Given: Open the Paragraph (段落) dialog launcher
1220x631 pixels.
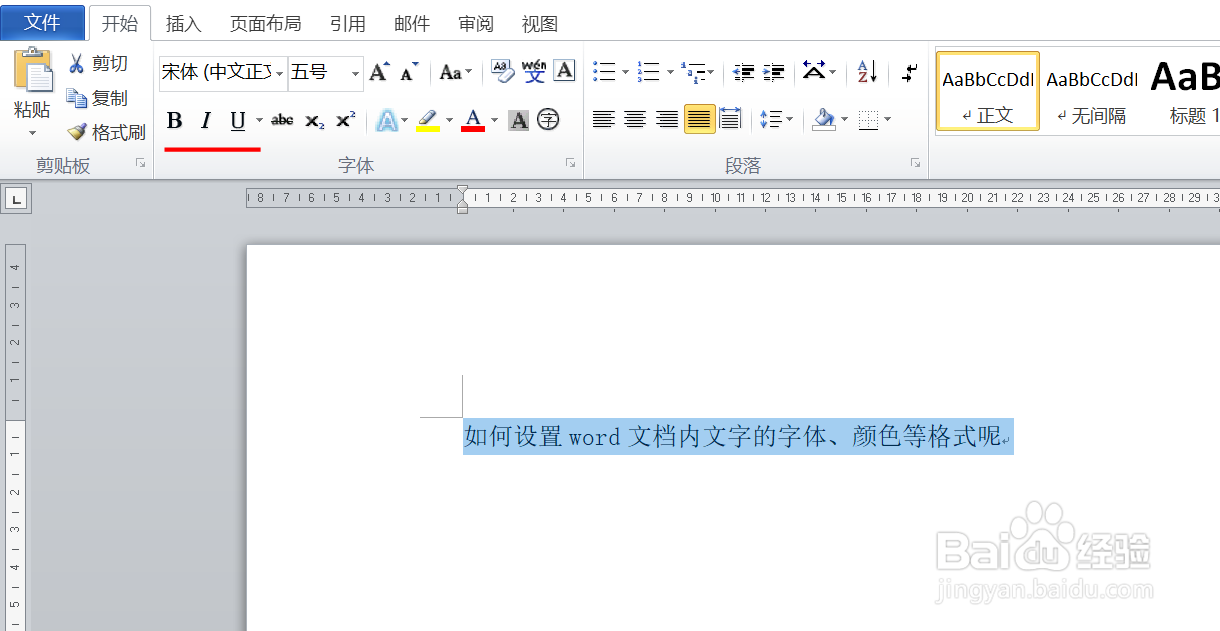Looking at the screenshot, I should 915,163.
